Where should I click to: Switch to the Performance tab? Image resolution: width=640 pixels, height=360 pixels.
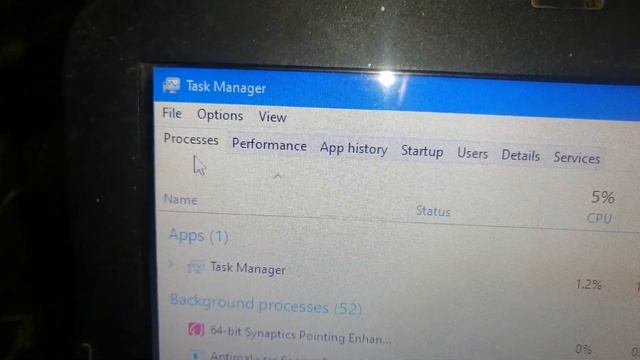coord(269,145)
